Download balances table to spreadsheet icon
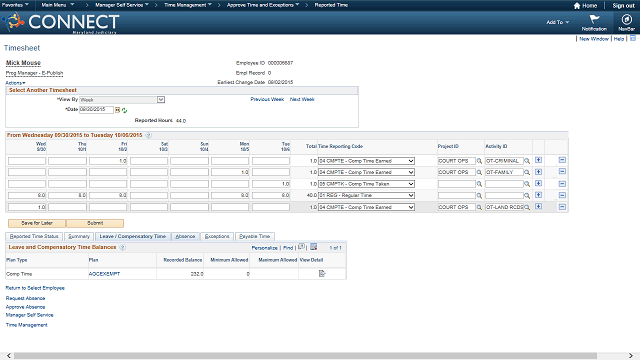Viewport: 640px width, 360px height. click(313, 247)
